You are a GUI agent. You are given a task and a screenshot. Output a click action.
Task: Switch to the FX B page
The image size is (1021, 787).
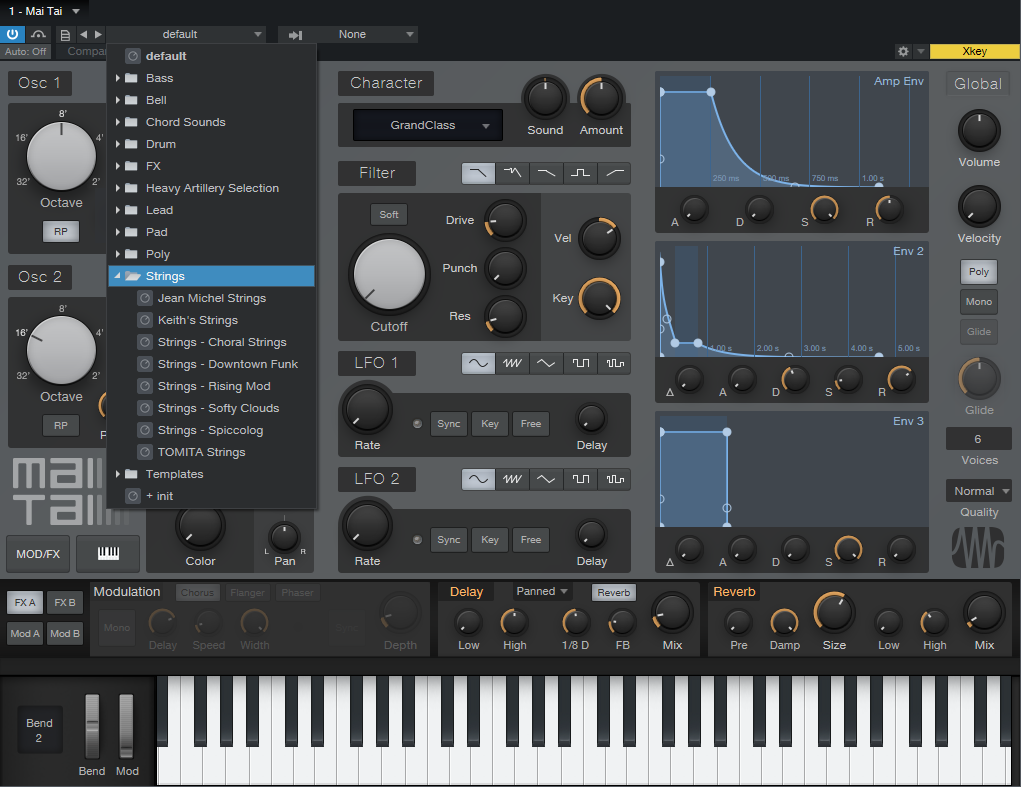pyautogui.click(x=65, y=602)
